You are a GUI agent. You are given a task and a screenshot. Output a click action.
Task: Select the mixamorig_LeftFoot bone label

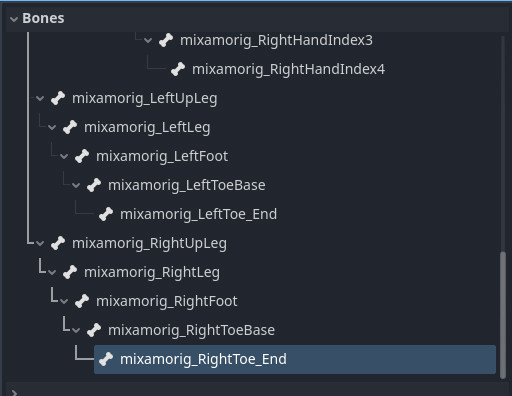pos(162,156)
